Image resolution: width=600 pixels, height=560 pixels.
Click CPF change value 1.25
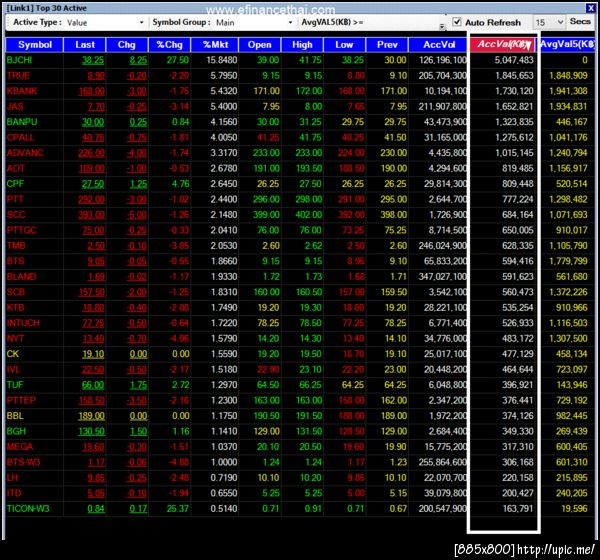(138, 184)
